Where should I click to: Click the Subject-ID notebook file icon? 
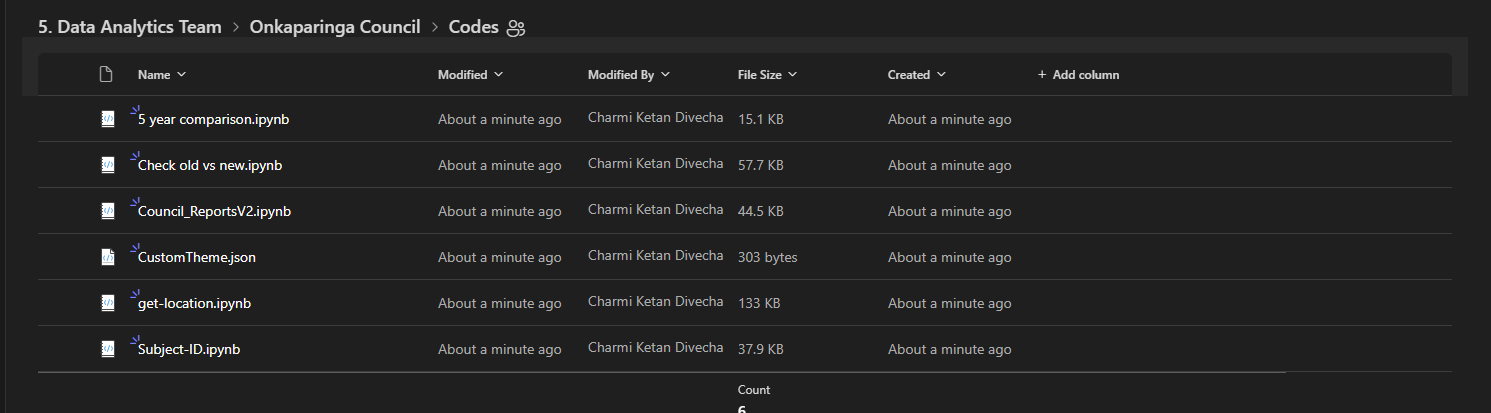tap(107, 349)
